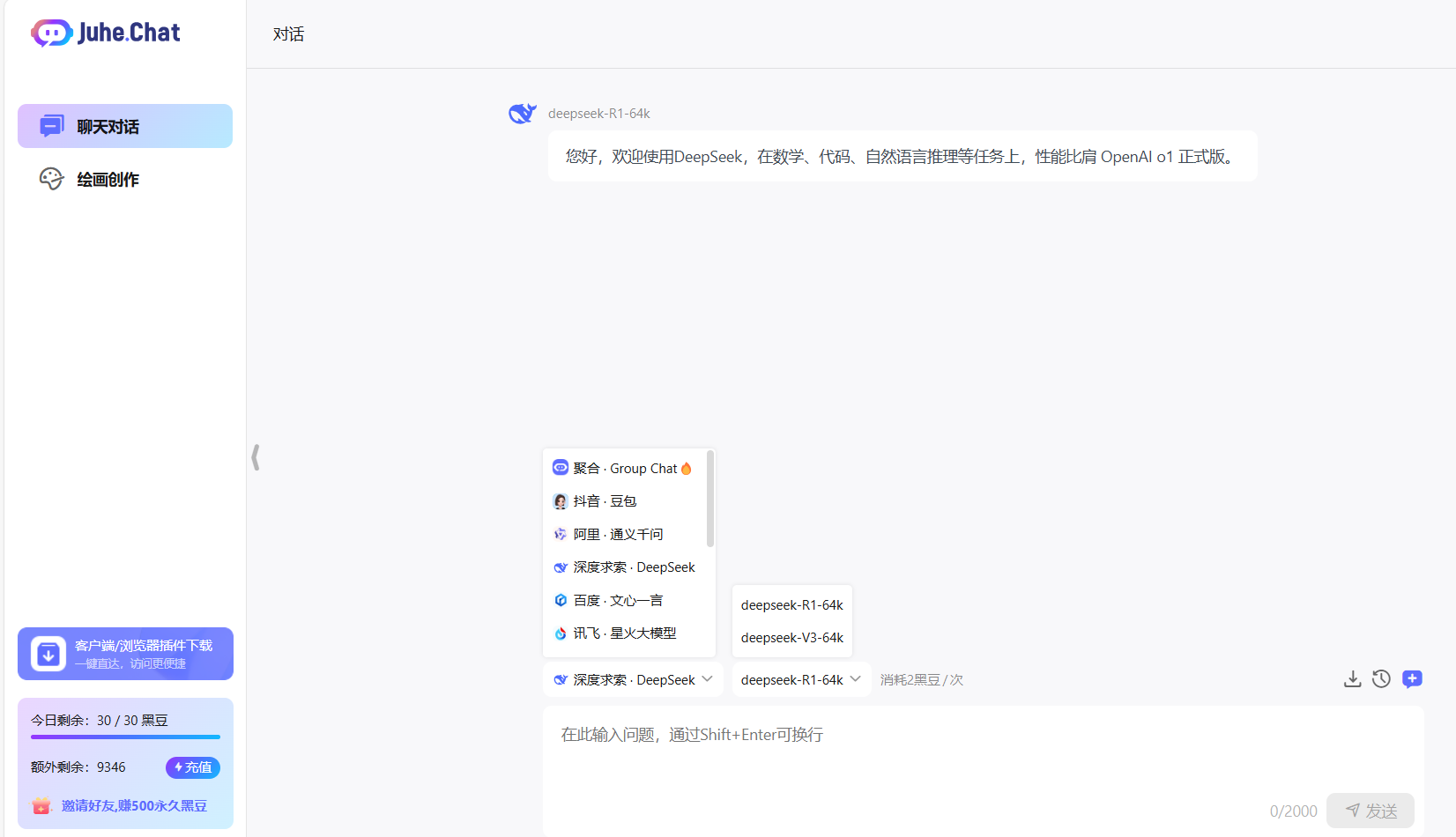Select 深度求索 · DeepSeek in the provider list

pos(624,567)
